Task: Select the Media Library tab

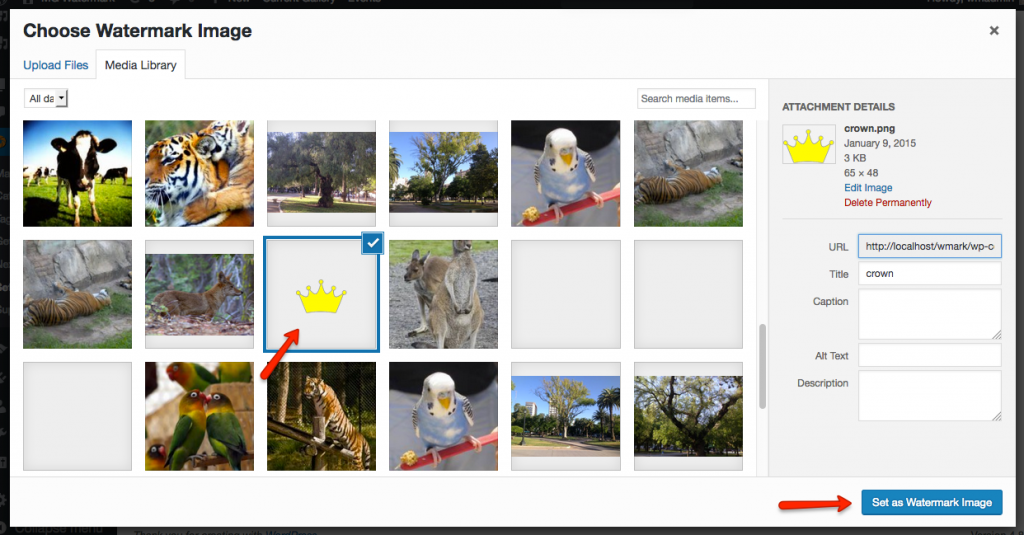Action: 140,65
